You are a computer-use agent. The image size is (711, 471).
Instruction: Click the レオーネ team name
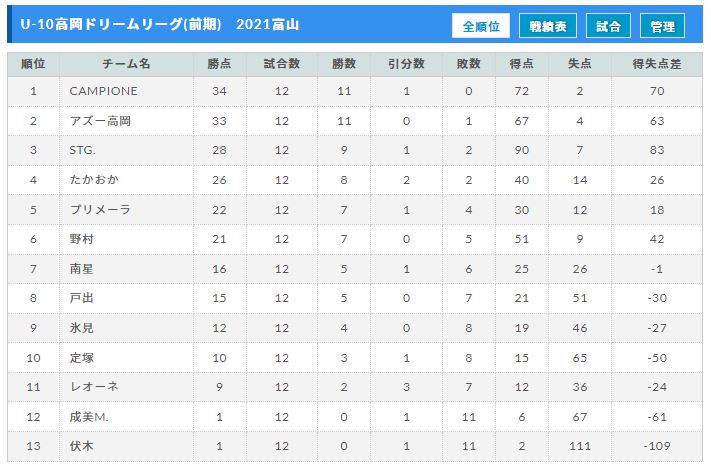(x=94, y=387)
